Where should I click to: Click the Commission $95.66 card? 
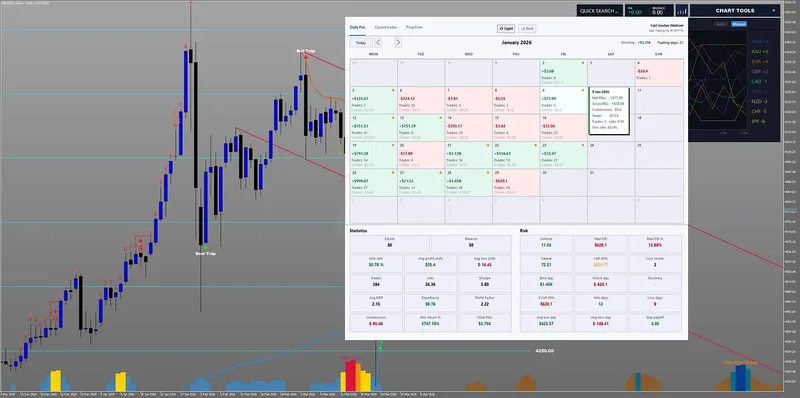(376, 322)
